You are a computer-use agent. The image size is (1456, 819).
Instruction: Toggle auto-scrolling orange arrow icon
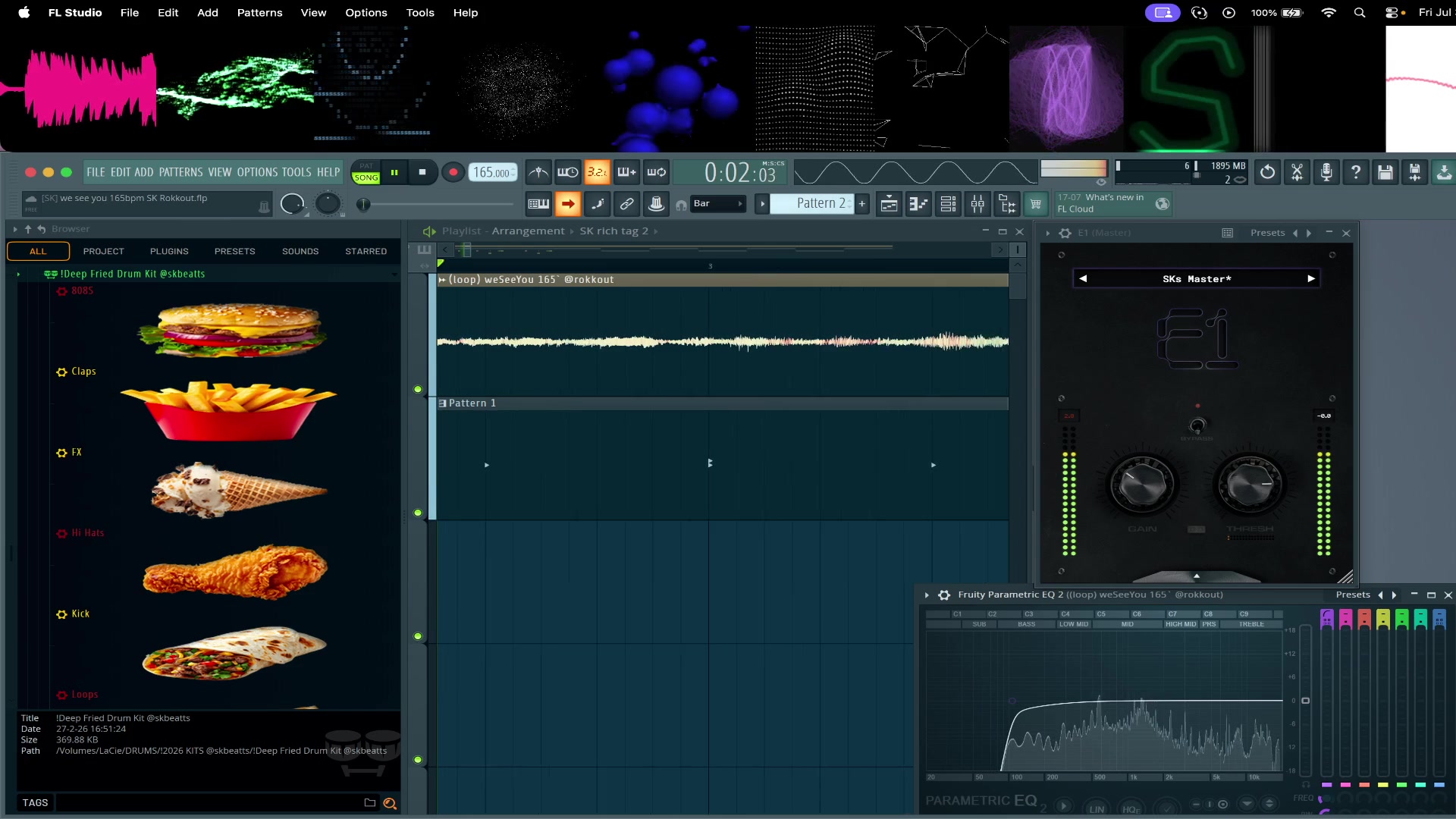click(x=568, y=203)
